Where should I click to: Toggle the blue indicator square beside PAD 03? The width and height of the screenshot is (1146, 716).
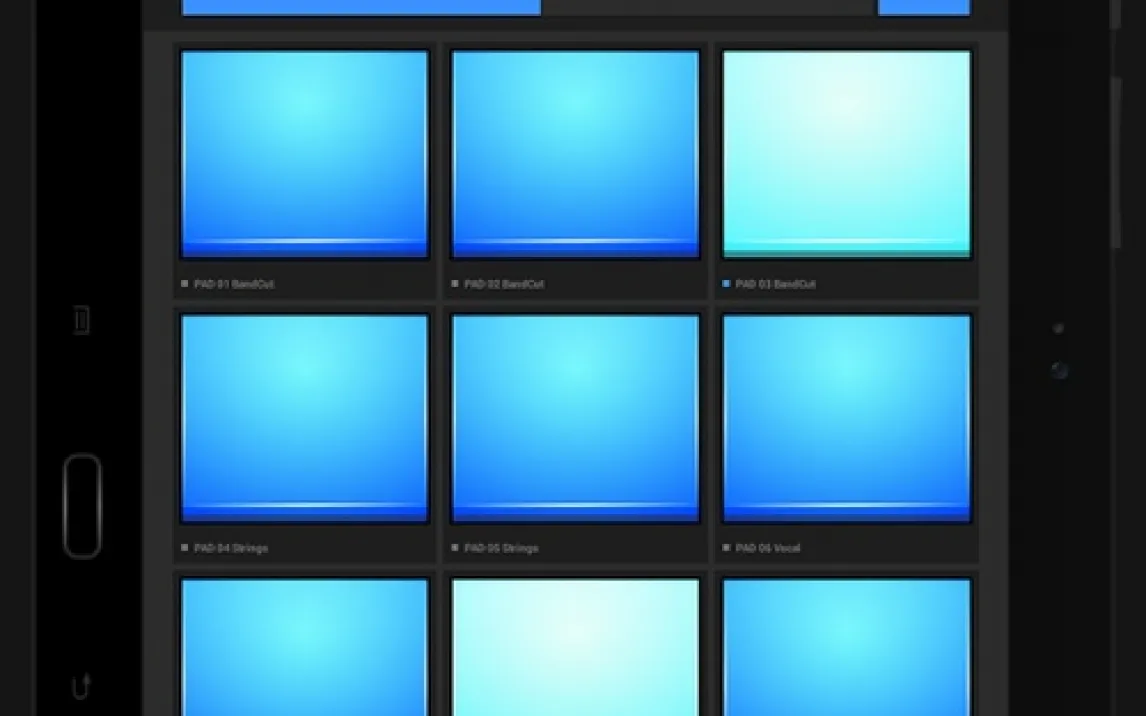click(x=726, y=284)
